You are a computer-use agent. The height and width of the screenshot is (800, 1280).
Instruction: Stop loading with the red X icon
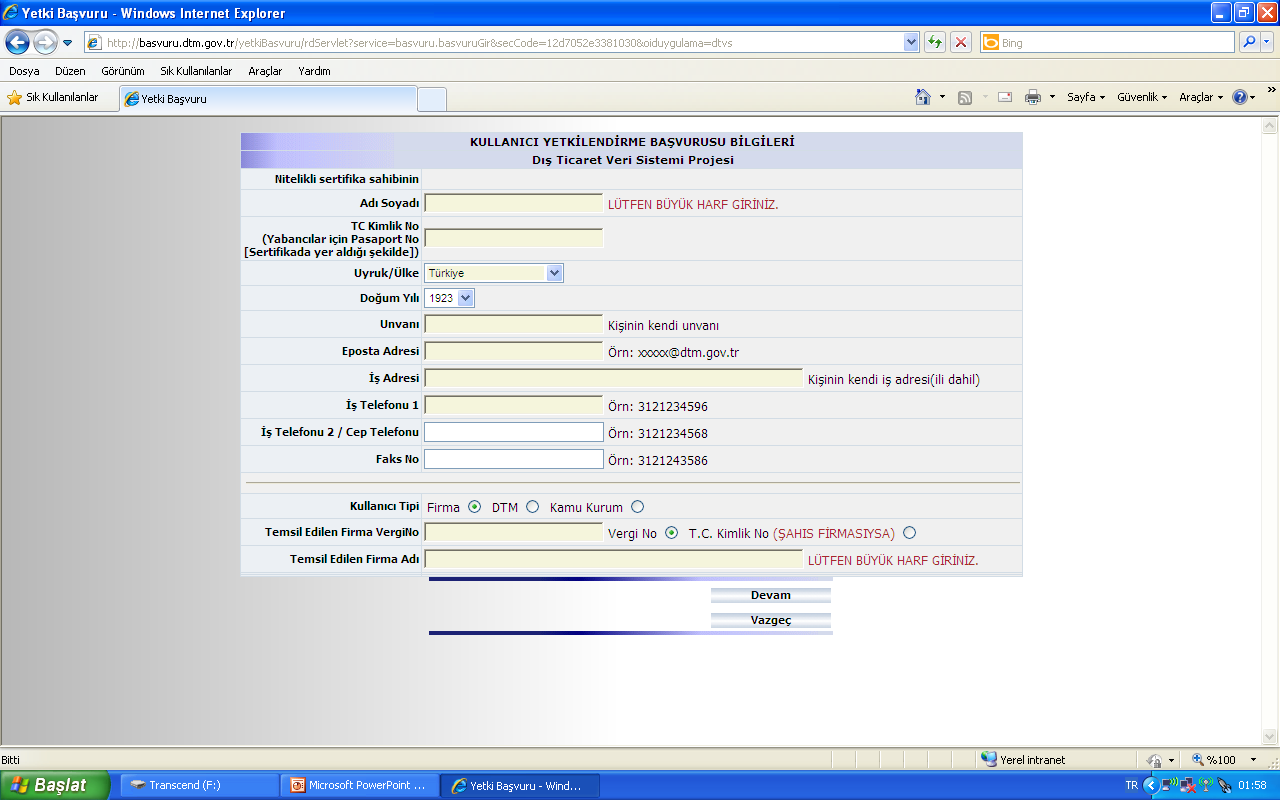[x=961, y=42]
